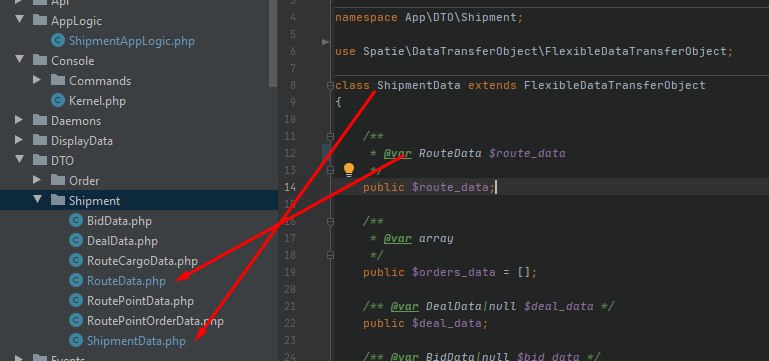The image size is (769, 361).
Task: Open RouteCargoData.php file
Action: 142,260
